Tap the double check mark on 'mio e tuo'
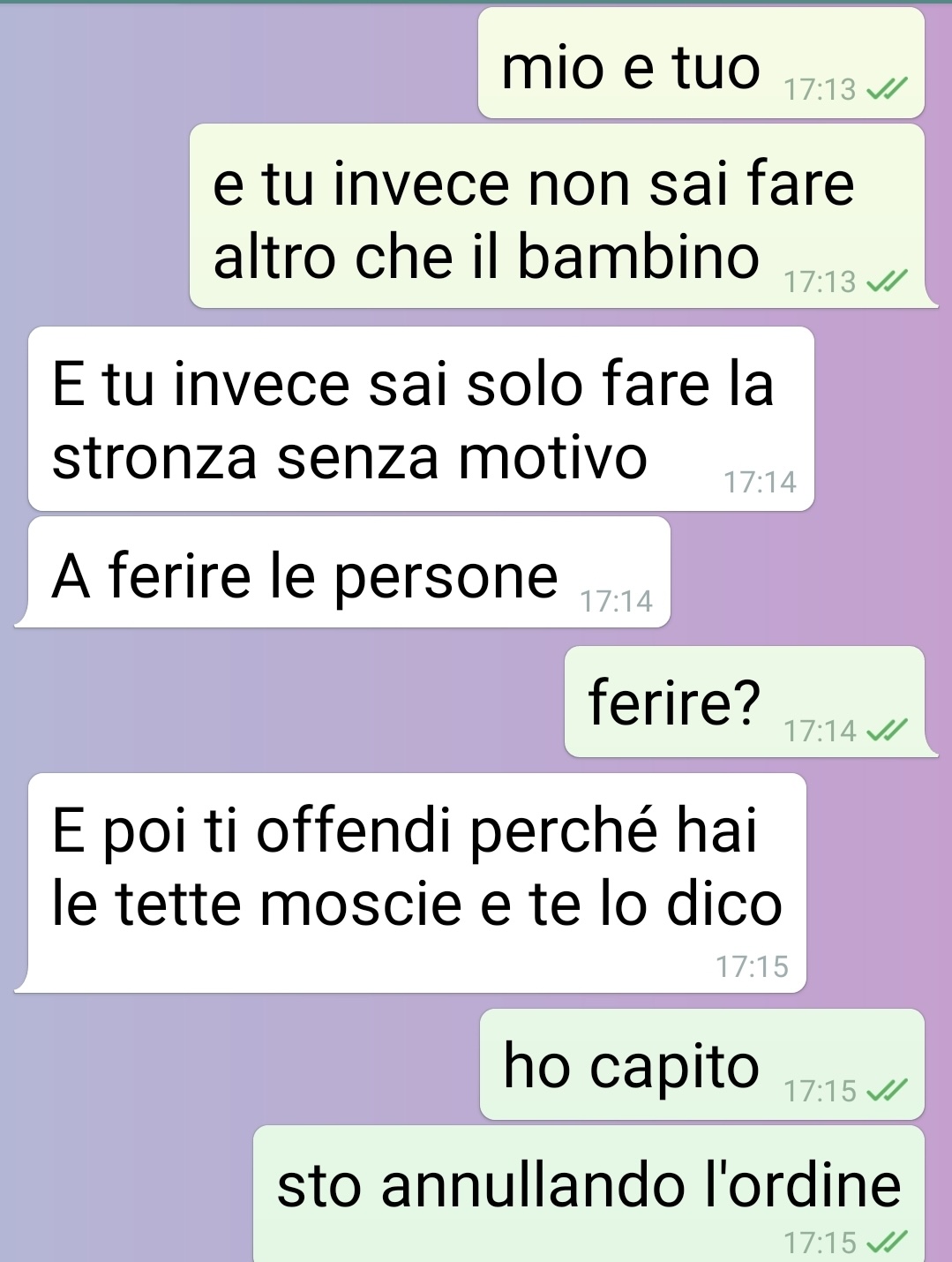 click(x=887, y=89)
